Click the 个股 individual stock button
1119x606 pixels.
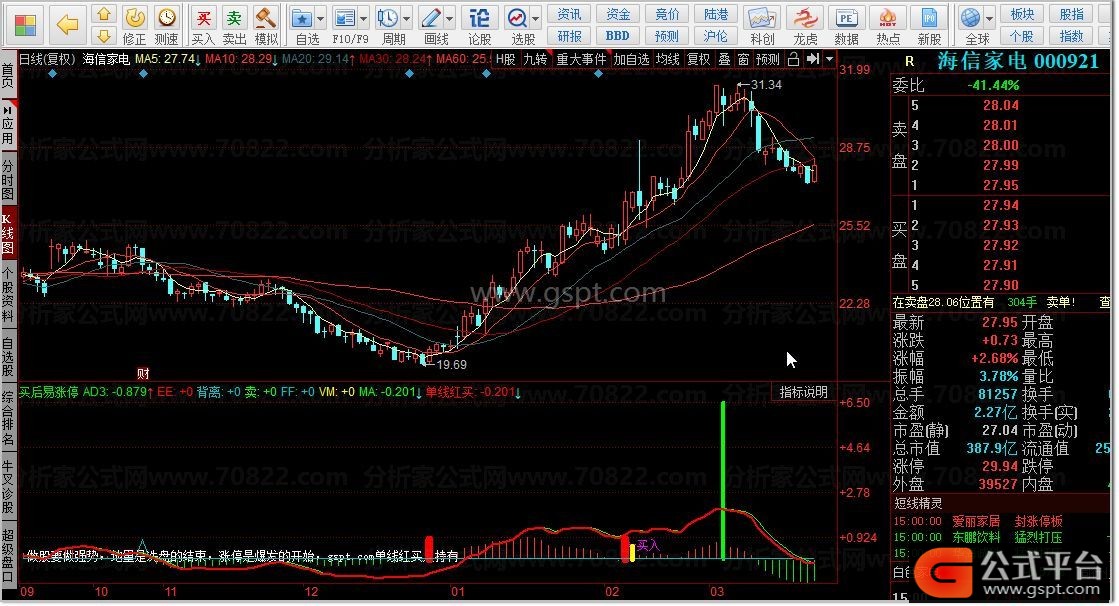[1022, 36]
